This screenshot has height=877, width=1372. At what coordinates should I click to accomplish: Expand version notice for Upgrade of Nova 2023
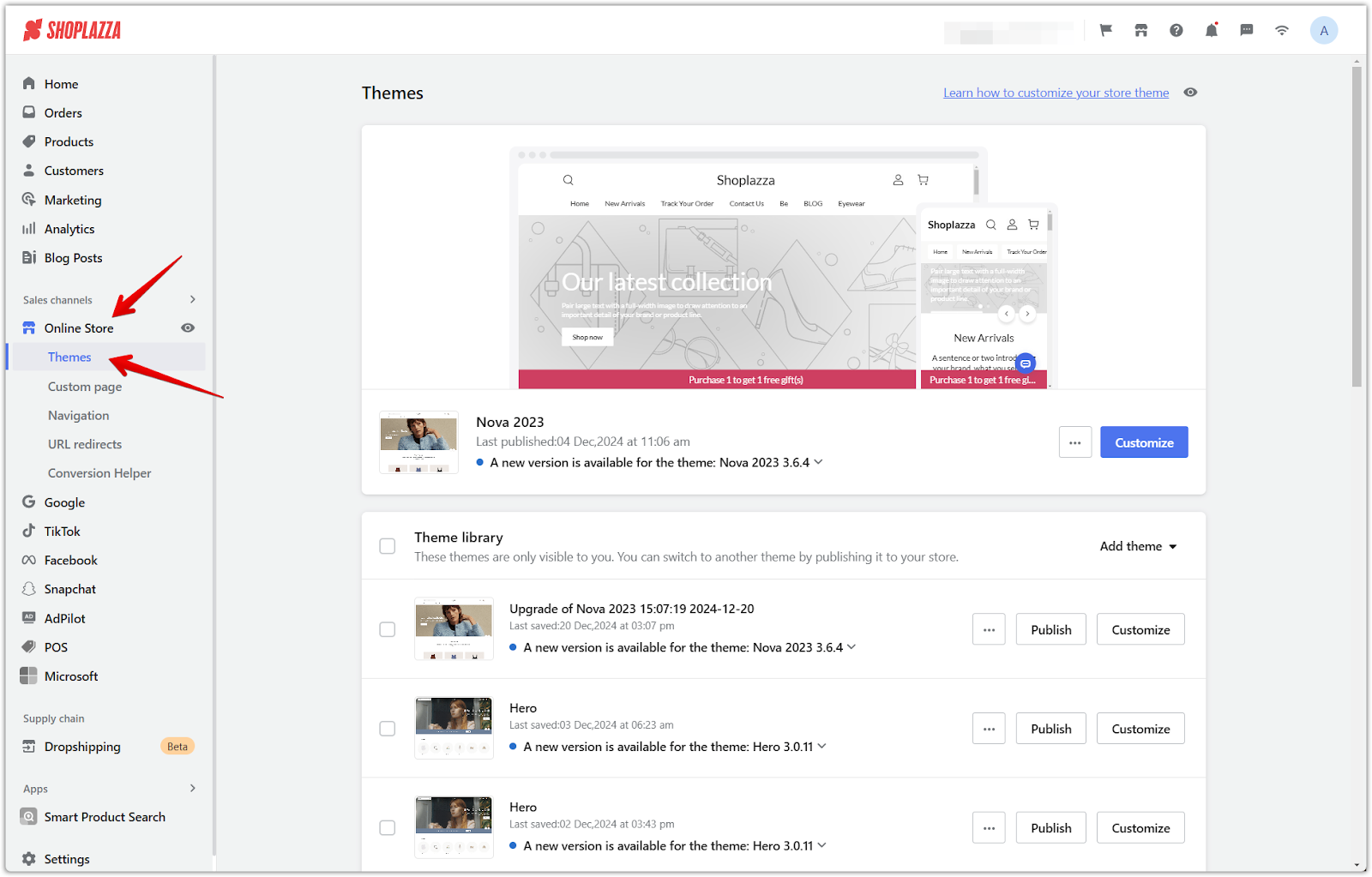pos(851,647)
